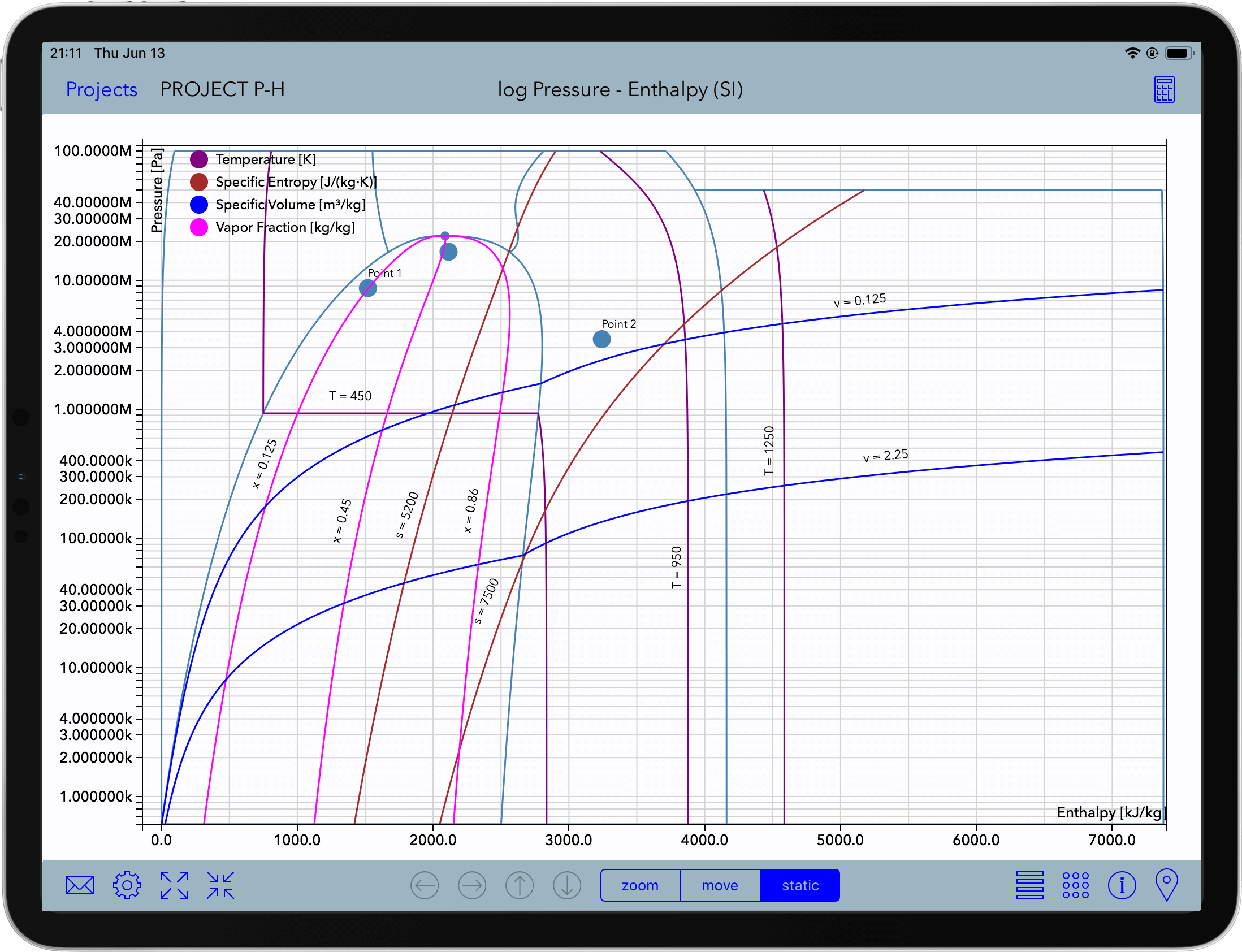Image resolution: width=1242 pixels, height=952 pixels.
Task: Pan the chart left with arrow control
Action: click(x=426, y=885)
